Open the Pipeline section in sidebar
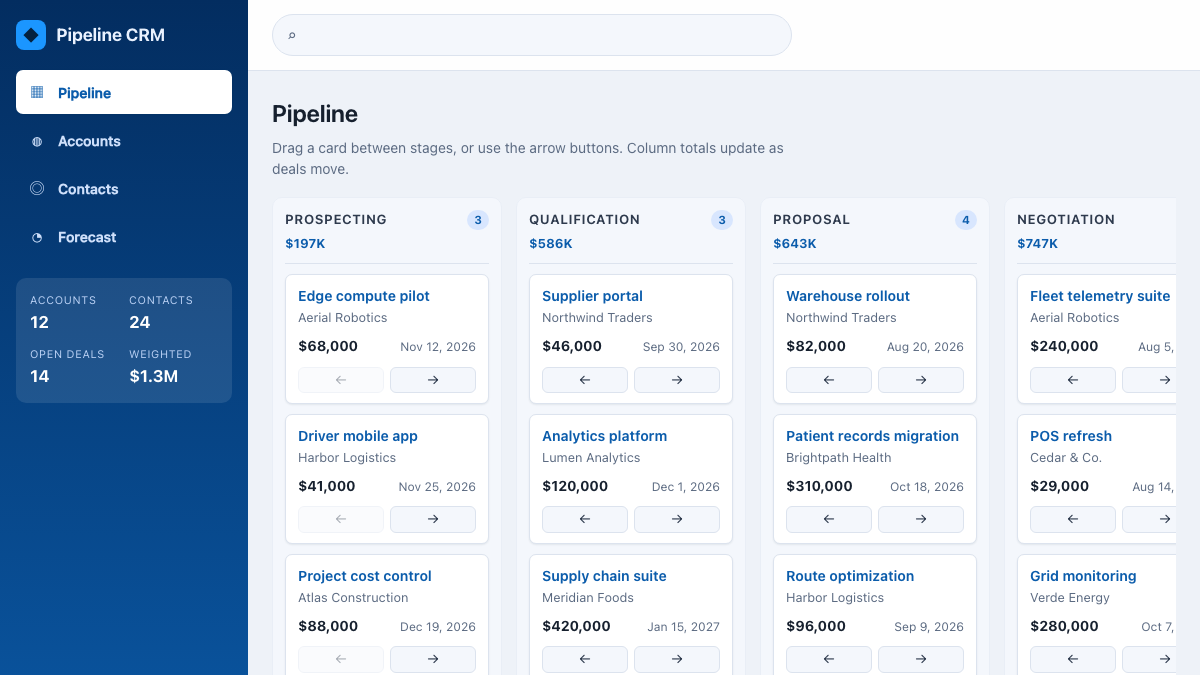Viewport: 1200px width, 675px height. pyautogui.click(x=124, y=92)
